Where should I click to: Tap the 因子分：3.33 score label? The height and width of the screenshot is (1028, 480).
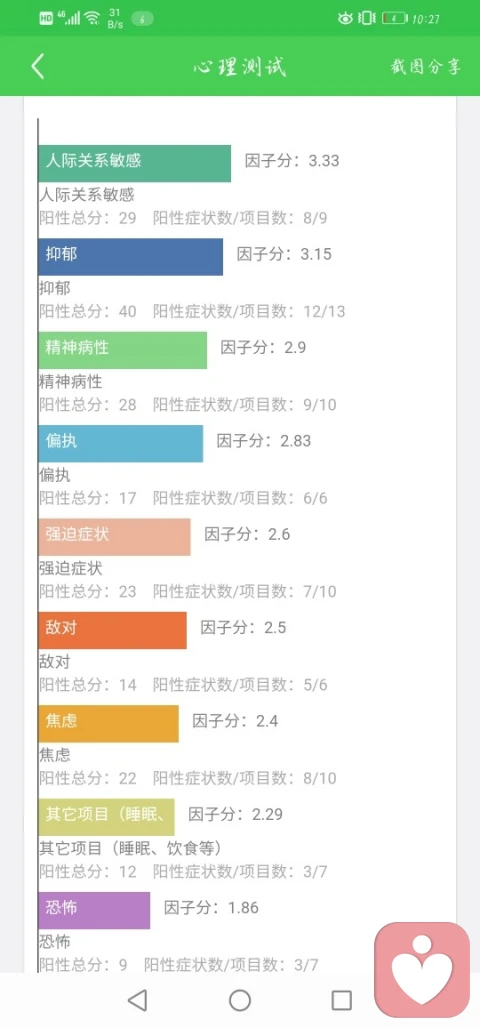tap(292, 161)
